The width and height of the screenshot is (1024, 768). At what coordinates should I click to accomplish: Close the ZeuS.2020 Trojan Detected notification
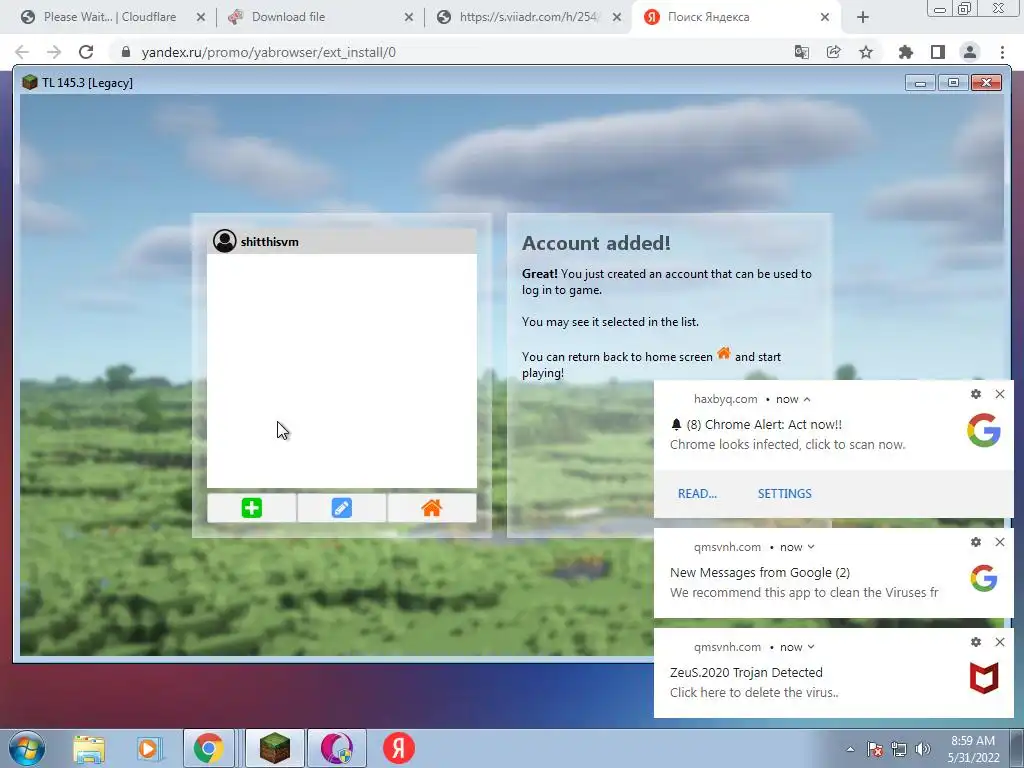(x=1000, y=642)
